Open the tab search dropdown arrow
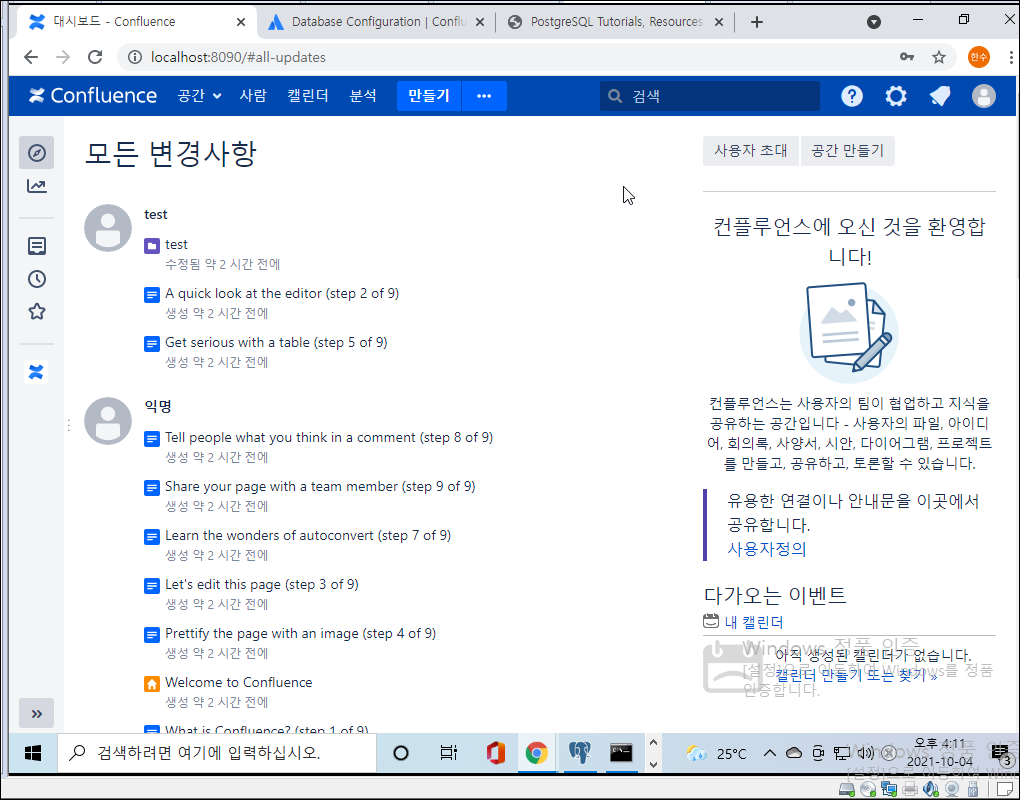 (x=874, y=22)
